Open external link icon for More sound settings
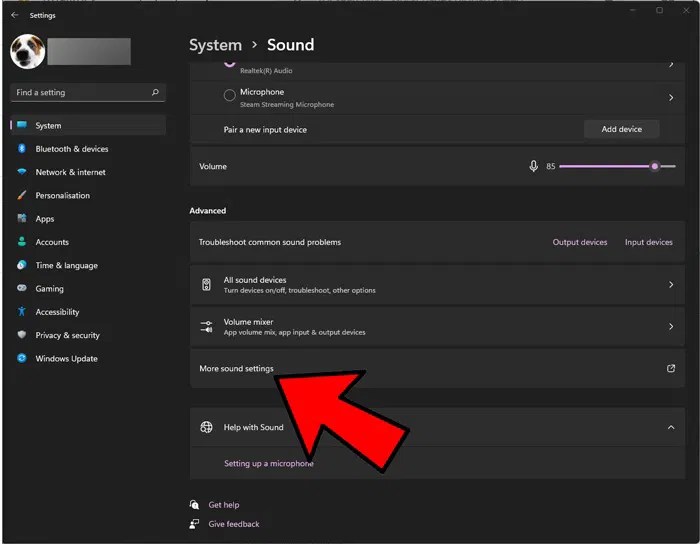Viewport: 700px width, 544px height. click(671, 368)
